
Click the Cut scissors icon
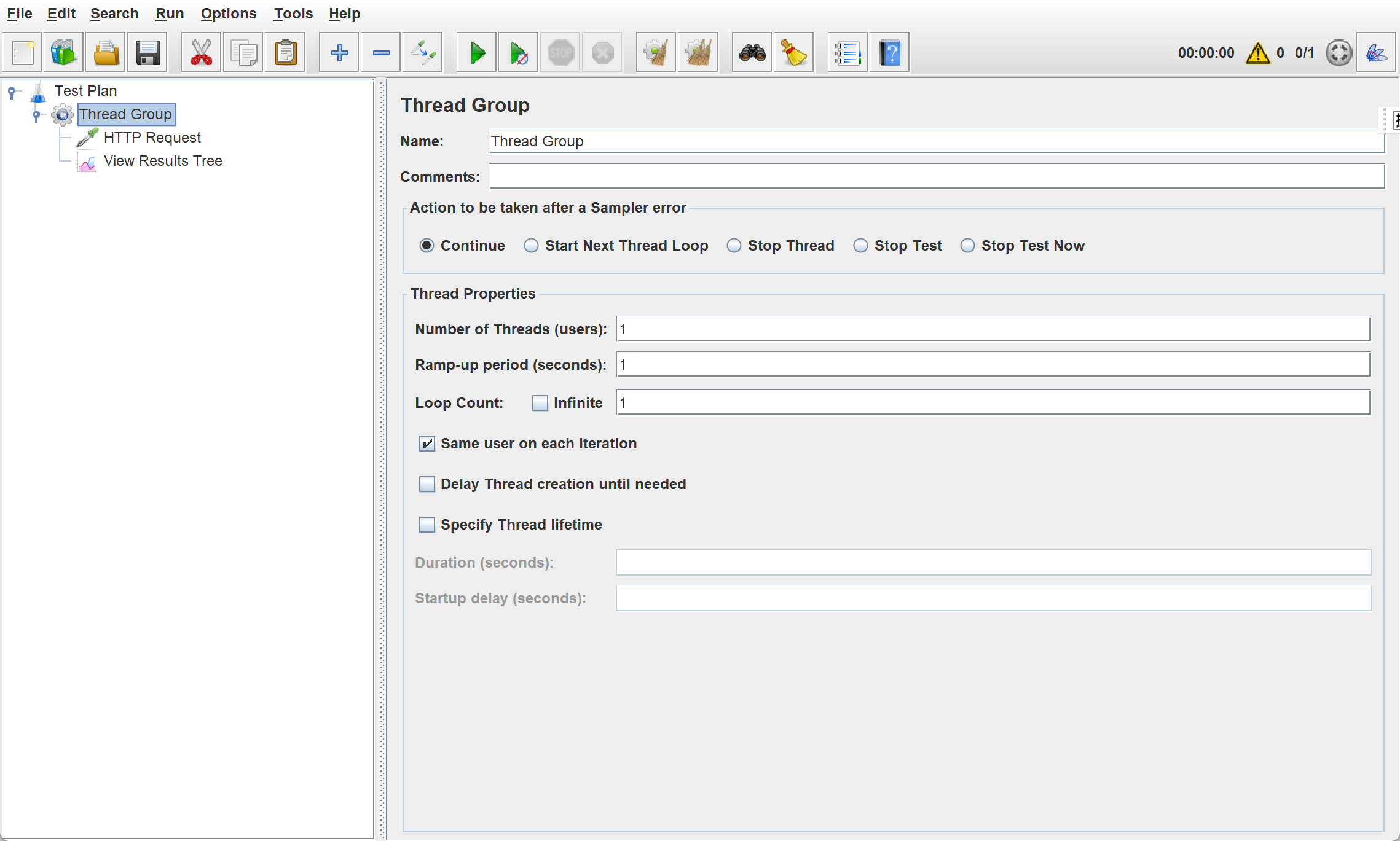click(x=202, y=53)
